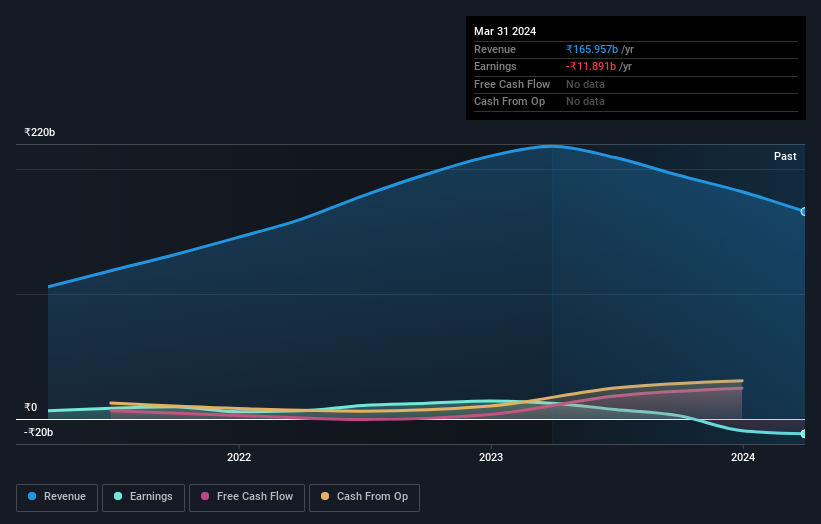The width and height of the screenshot is (821, 524).
Task: Toggle the Revenue legend series
Action: pos(57,497)
